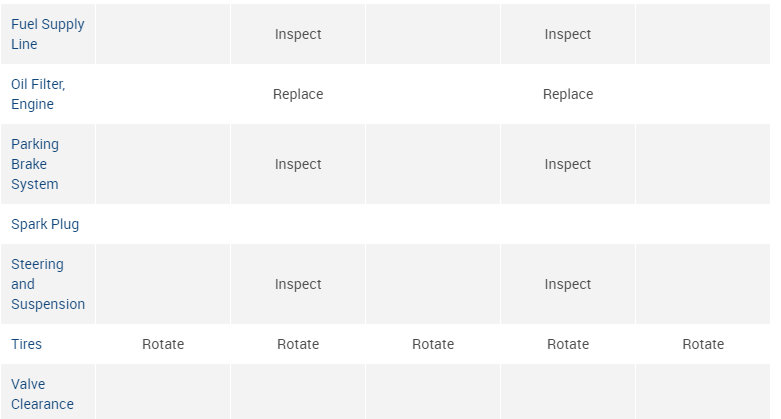Image resolution: width=781 pixels, height=419 pixels.
Task: Click second Inspect cell in Parking Brake row
Action: click(x=568, y=164)
